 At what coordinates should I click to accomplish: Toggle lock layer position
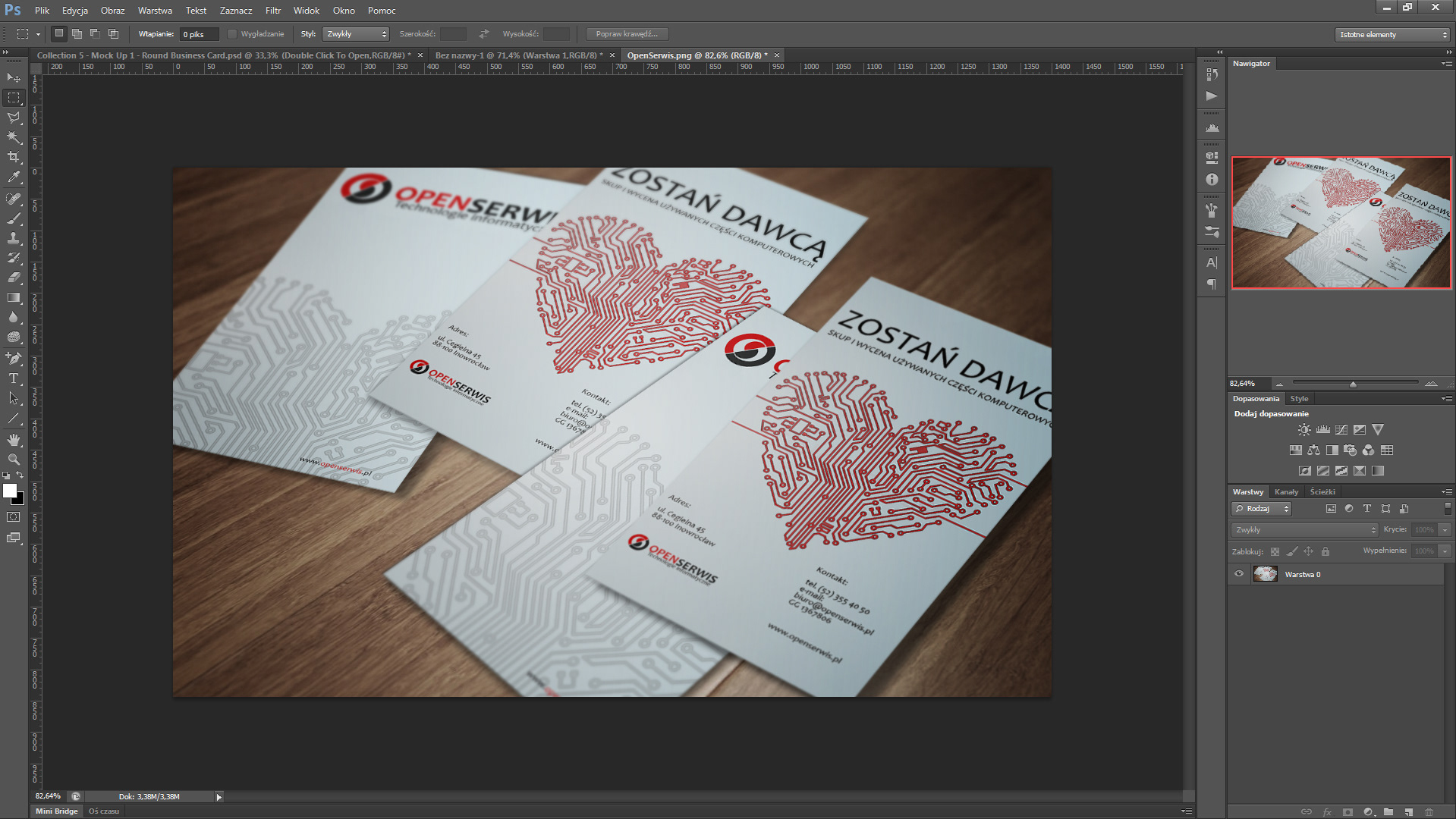point(1308,551)
